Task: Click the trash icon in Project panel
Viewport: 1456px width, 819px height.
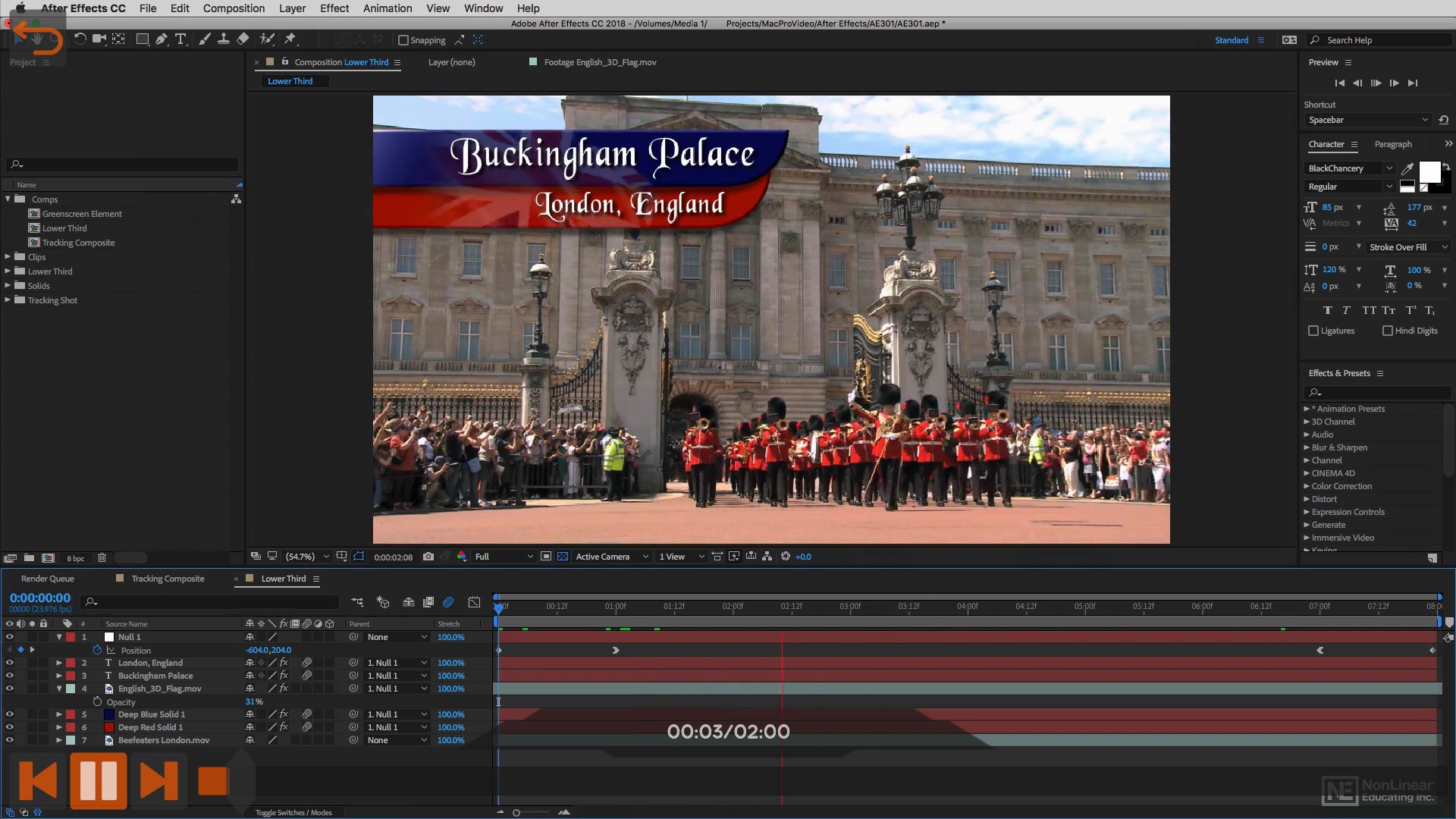Action: 102,558
